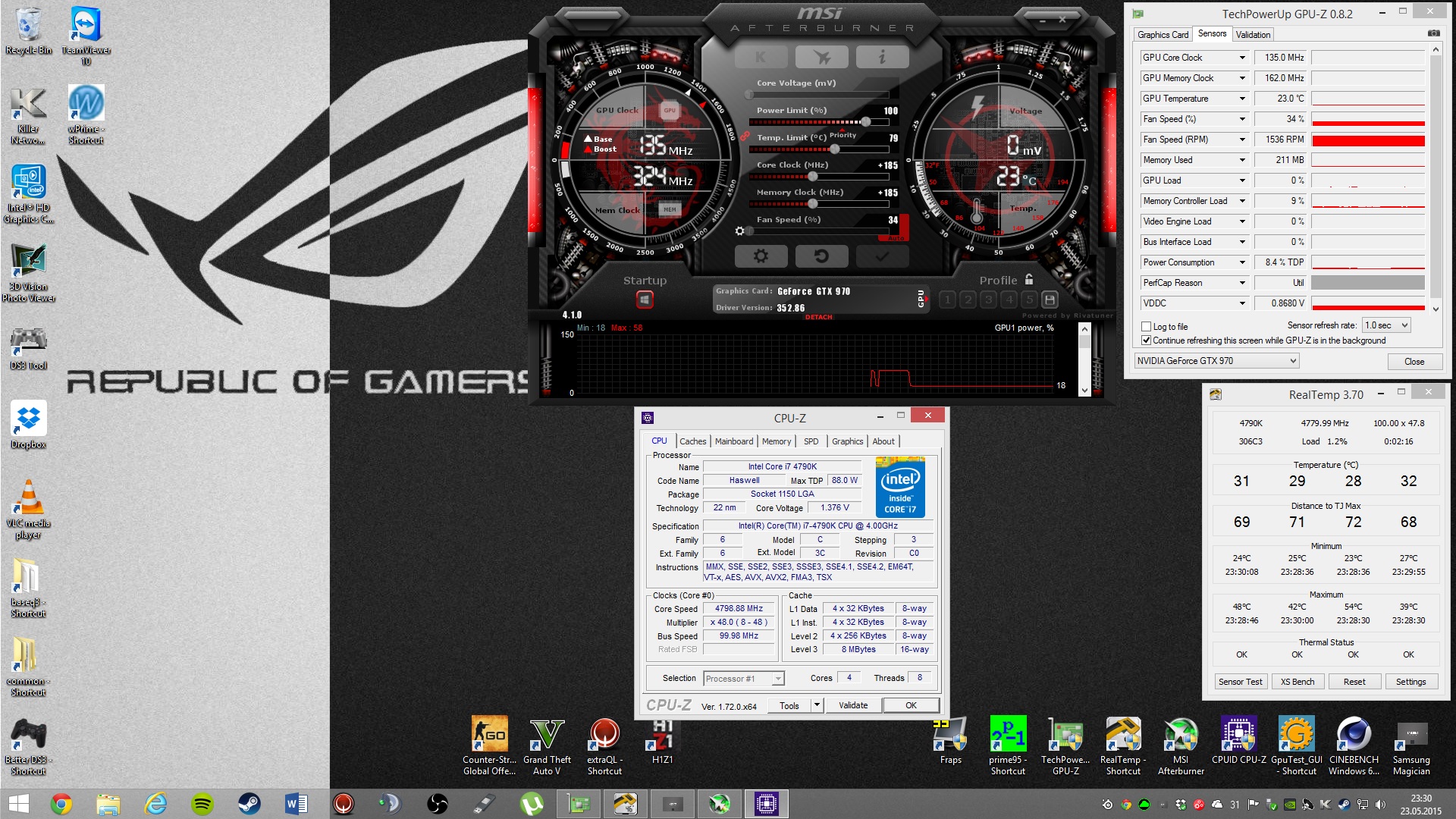
Task: Select Afterburner profile slot 5
Action: (x=1029, y=300)
